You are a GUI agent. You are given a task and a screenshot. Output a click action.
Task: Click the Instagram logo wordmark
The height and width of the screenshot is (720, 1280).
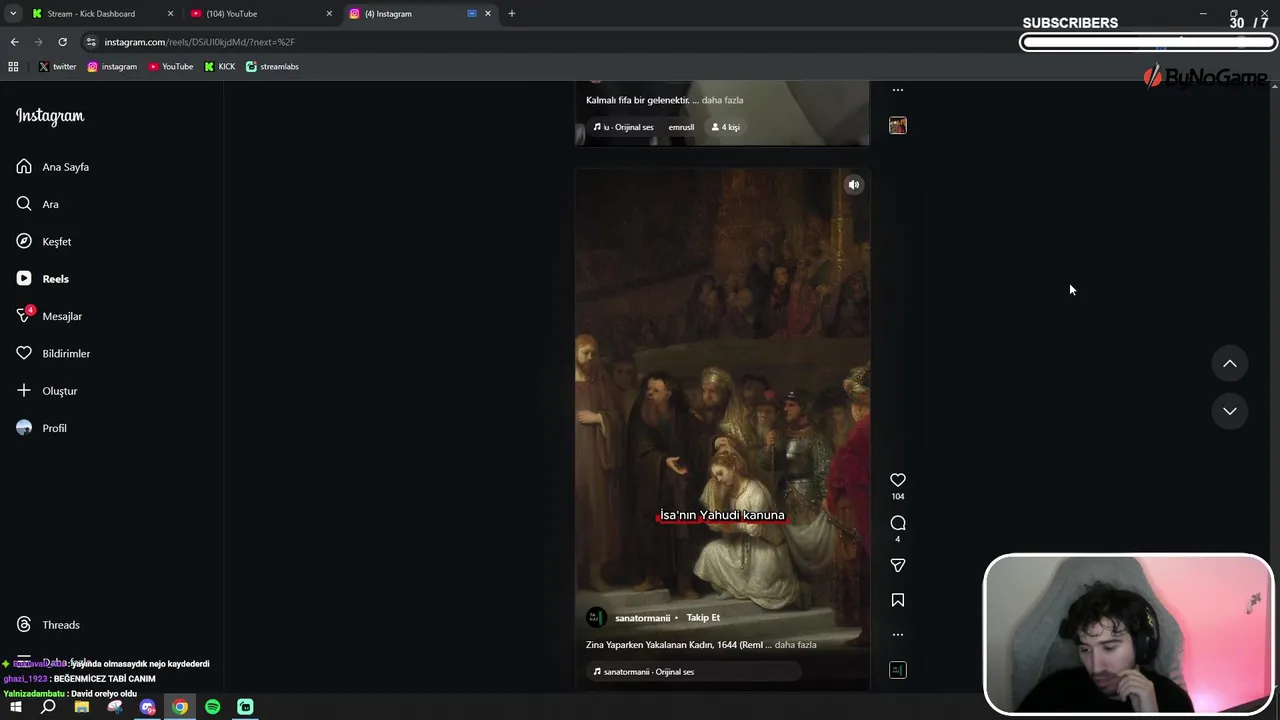click(50, 116)
